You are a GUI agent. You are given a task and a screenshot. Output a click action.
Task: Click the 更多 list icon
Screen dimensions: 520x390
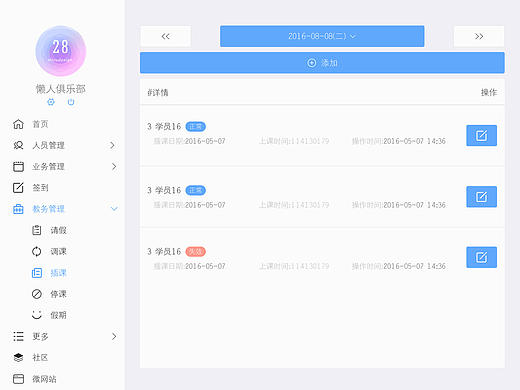tap(18, 336)
